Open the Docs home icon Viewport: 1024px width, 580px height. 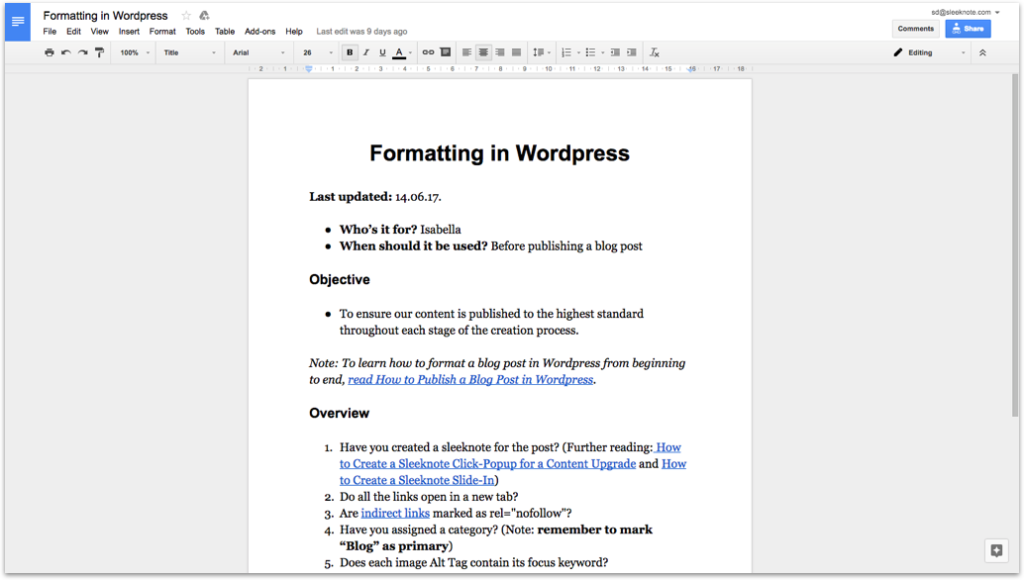(x=18, y=22)
